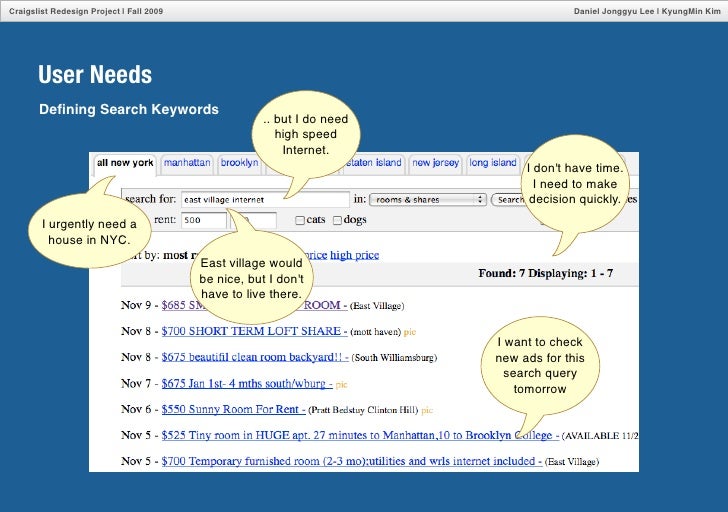
Task: Open the $700 Temporary furnished room listing
Action: pyautogui.click(x=351, y=461)
